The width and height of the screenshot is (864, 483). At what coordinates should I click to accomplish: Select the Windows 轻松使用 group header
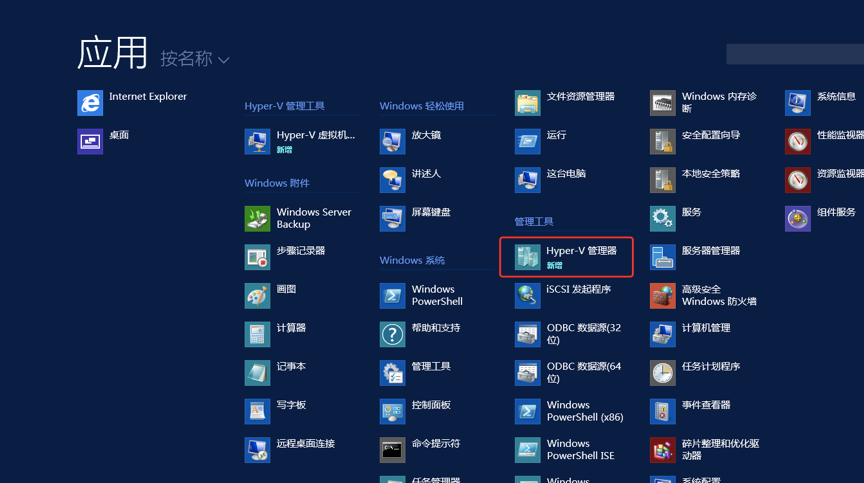pyautogui.click(x=422, y=106)
